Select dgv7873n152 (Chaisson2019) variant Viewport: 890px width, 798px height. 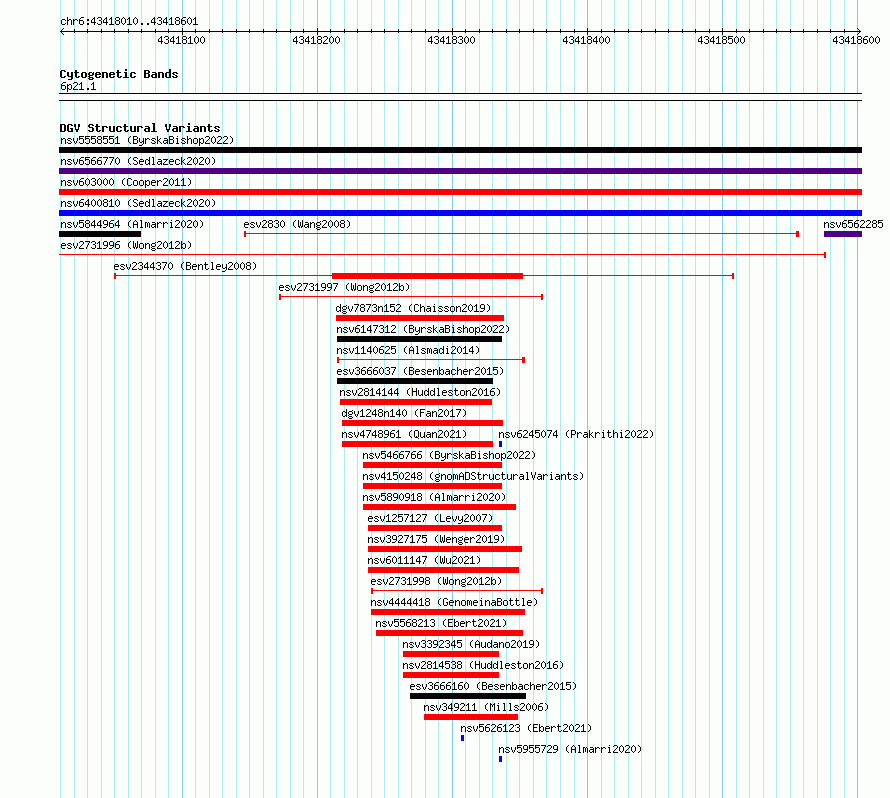[x=413, y=308]
